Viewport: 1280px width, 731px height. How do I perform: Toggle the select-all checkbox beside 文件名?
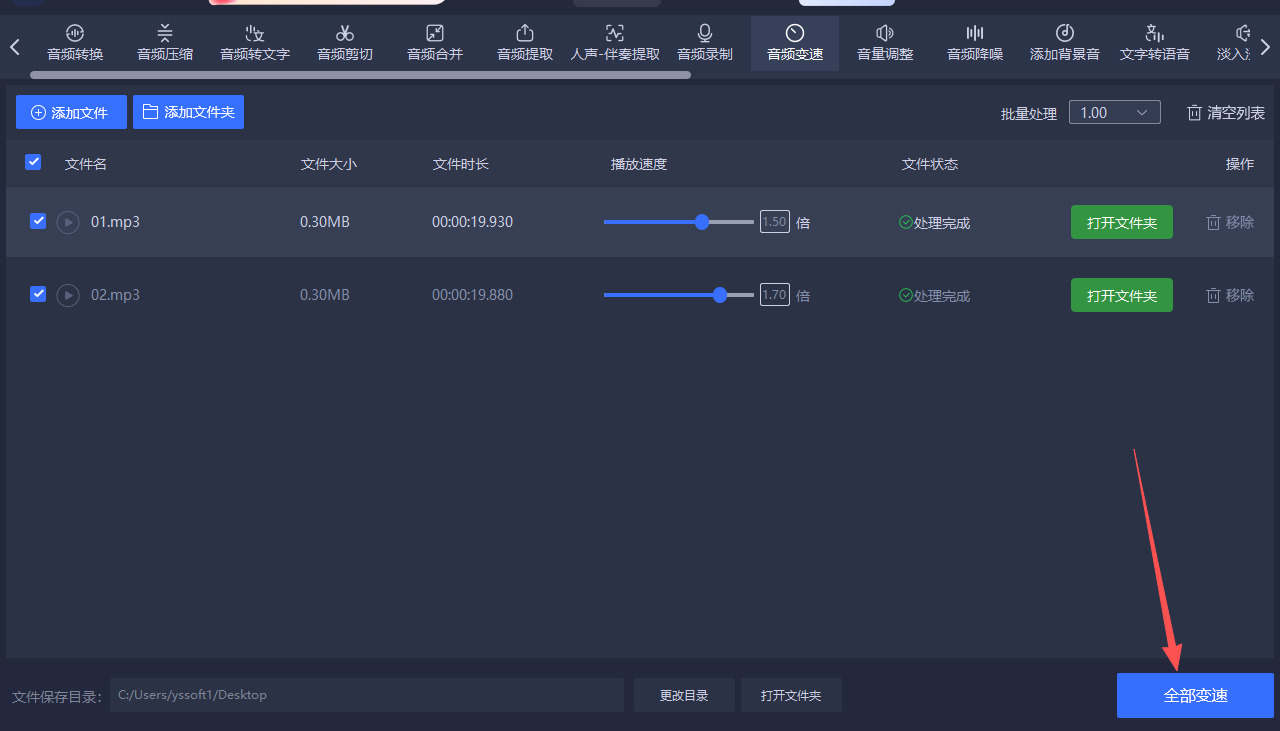tap(33, 162)
